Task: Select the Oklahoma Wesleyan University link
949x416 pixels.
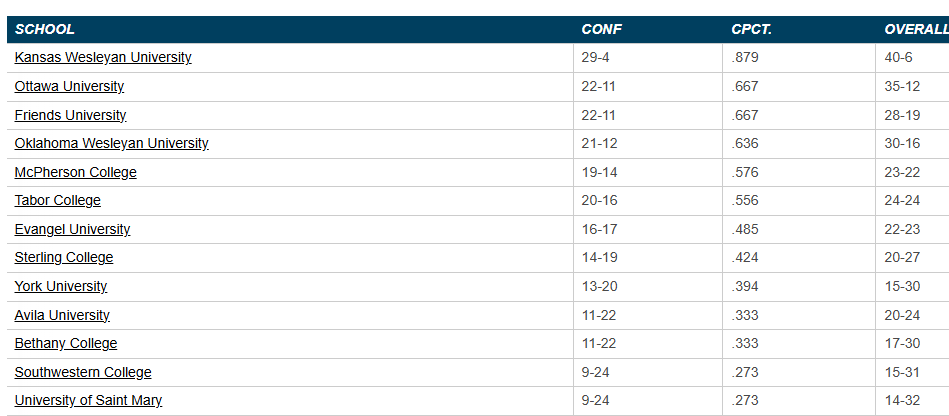Action: 111,144
